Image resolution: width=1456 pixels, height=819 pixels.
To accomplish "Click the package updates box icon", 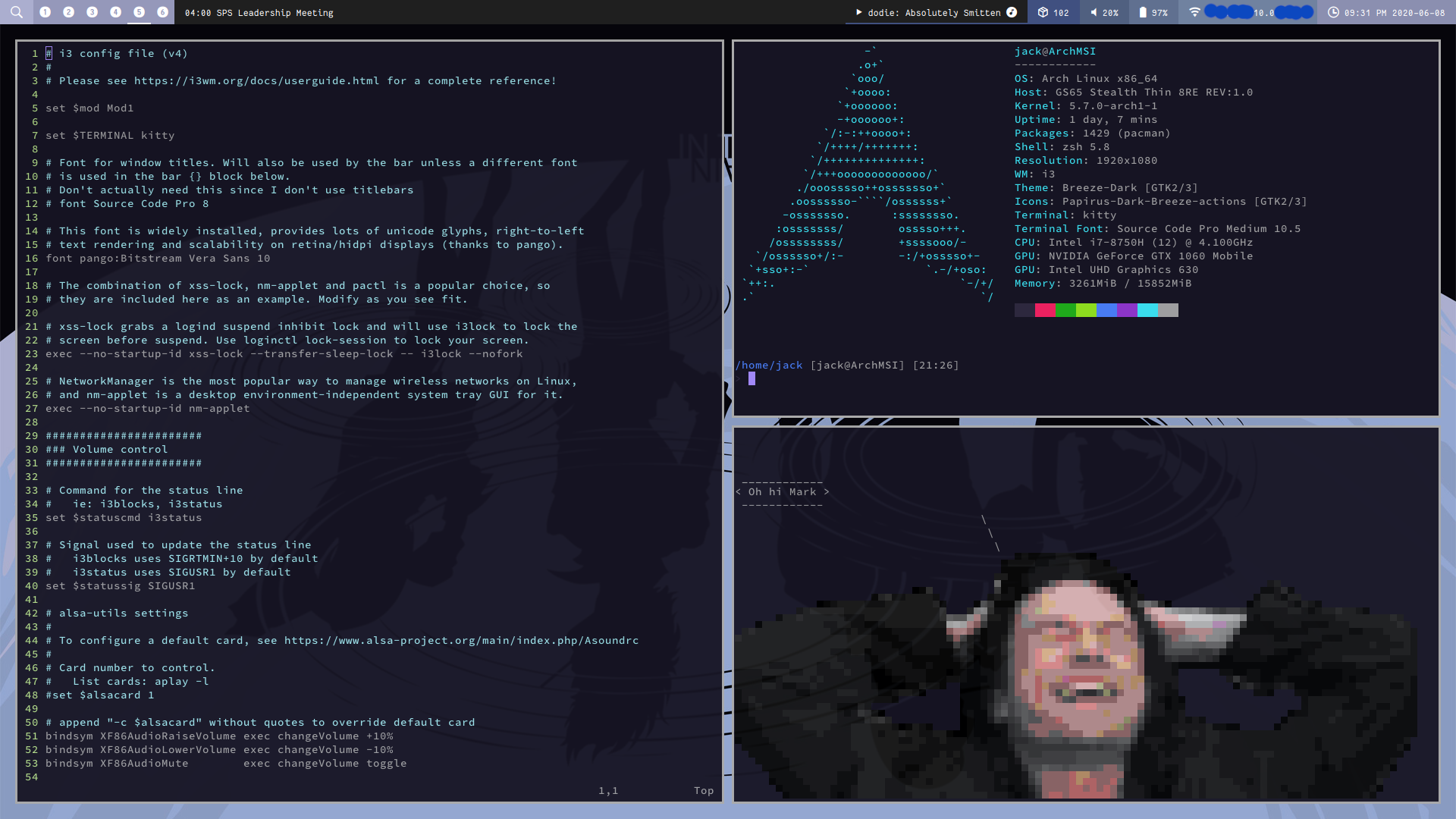I will (1043, 12).
